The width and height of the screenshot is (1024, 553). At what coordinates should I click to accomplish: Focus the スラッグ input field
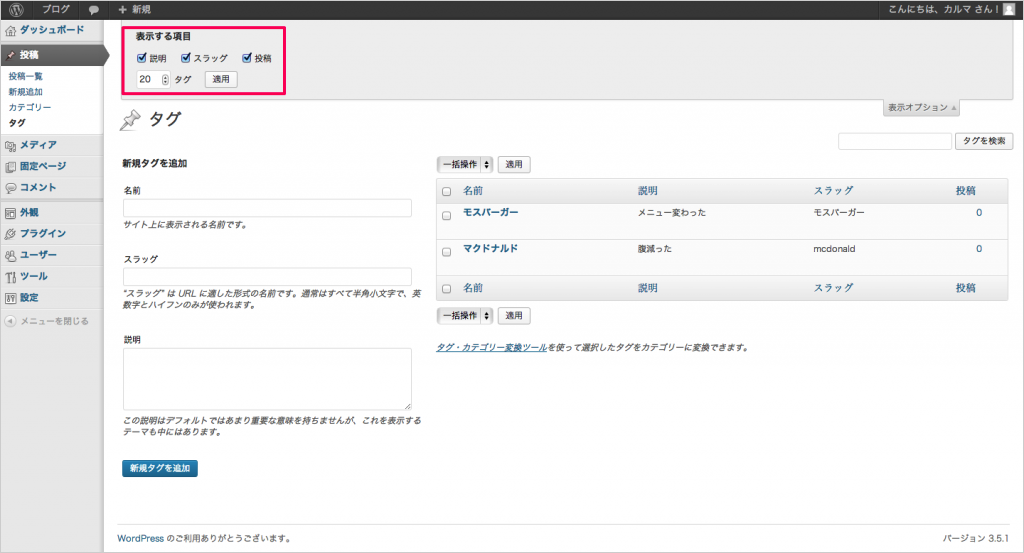tap(267, 276)
